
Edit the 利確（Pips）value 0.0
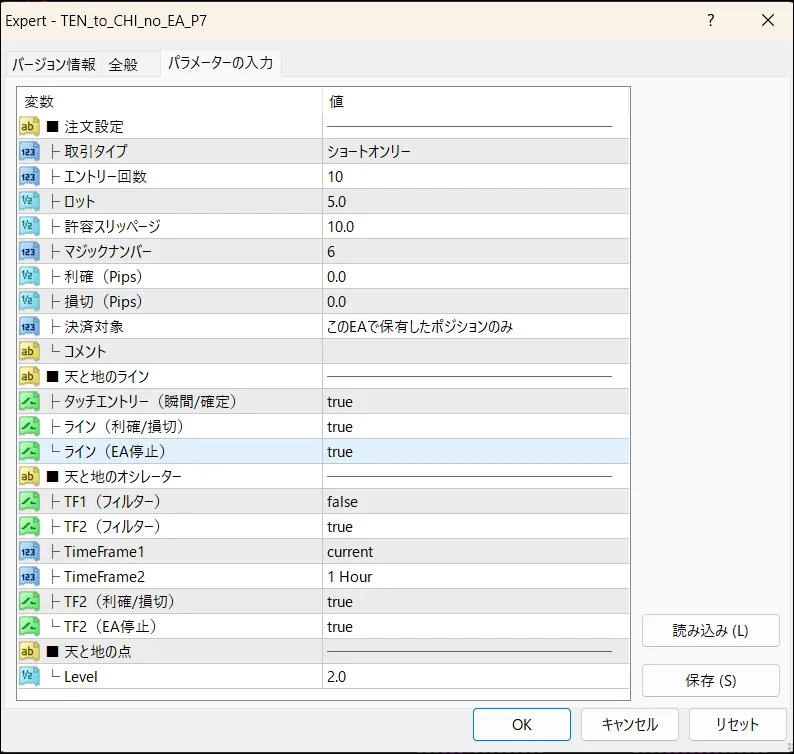click(x=475, y=276)
